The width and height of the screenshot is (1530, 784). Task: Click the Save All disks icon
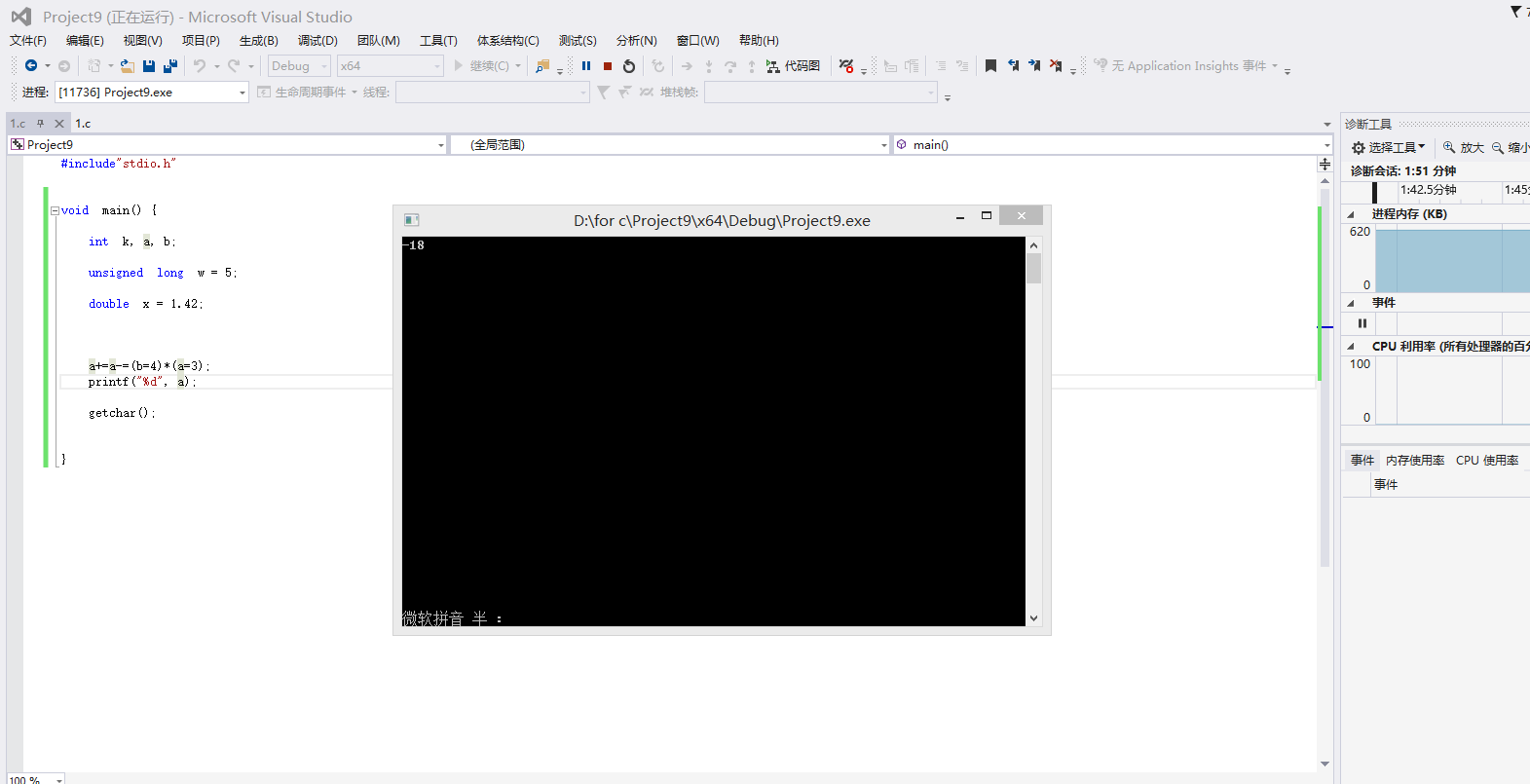coord(170,66)
